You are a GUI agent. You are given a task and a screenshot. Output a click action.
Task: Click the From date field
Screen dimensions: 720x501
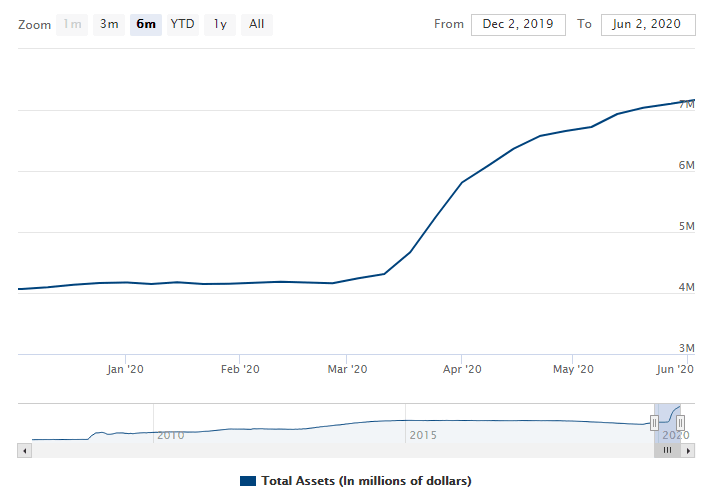point(518,24)
